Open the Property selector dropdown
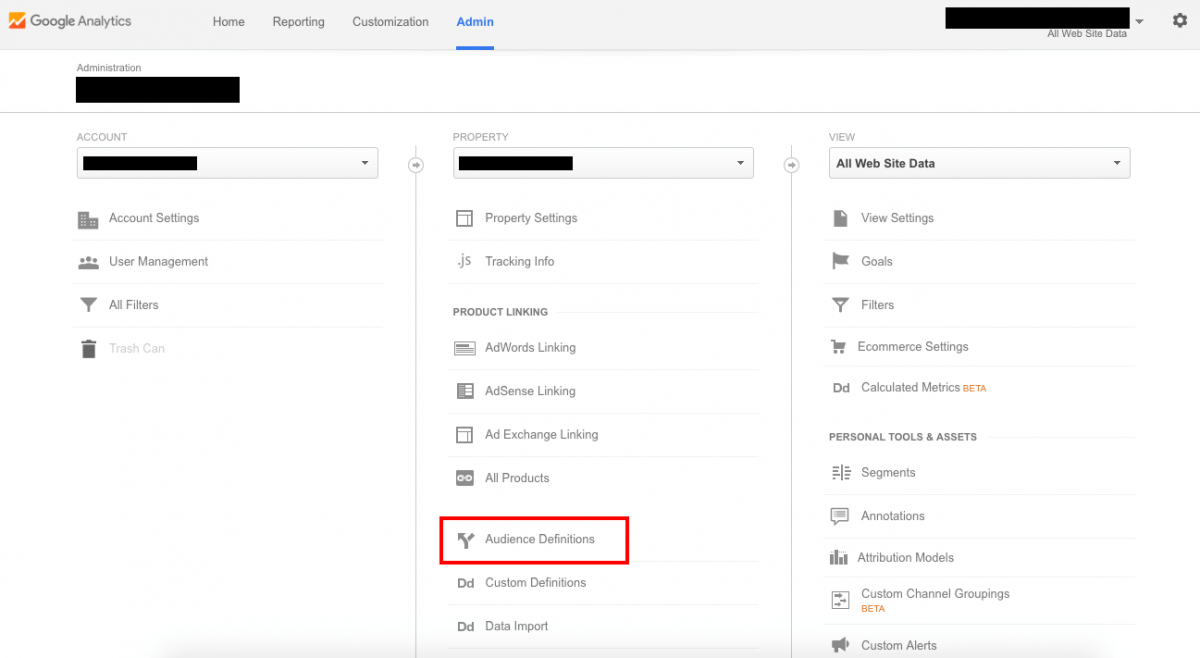Viewport: 1200px width, 658px height. point(603,163)
